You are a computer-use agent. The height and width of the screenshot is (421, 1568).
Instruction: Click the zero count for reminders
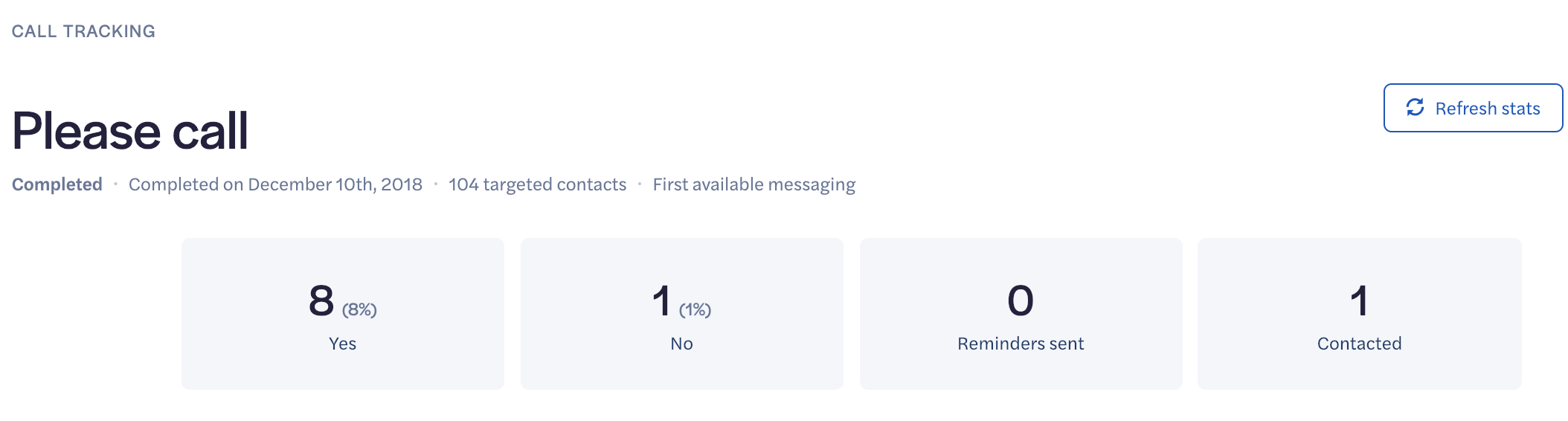[x=1021, y=301]
